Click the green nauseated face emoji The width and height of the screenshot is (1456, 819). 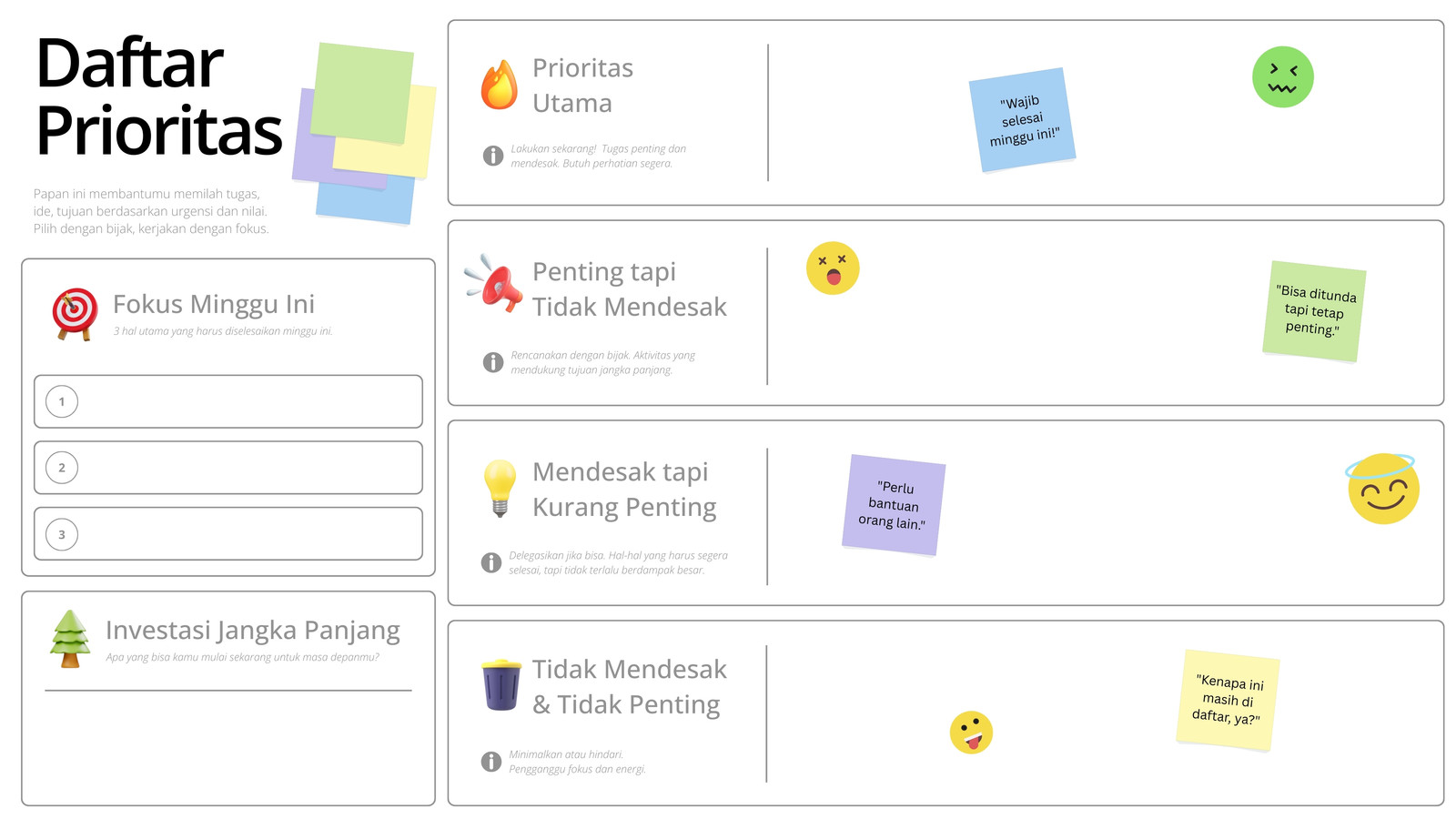[x=1282, y=77]
